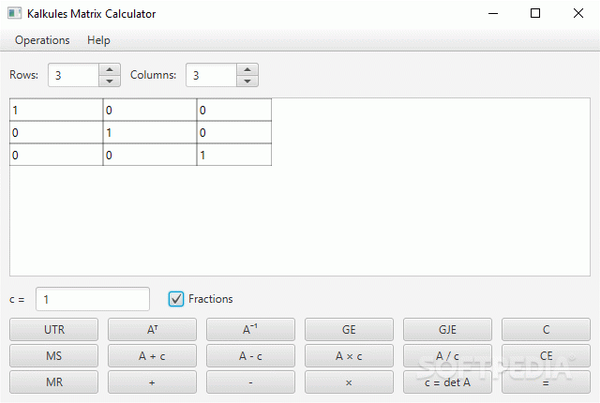Minimize the Kalkules window

click(493, 14)
